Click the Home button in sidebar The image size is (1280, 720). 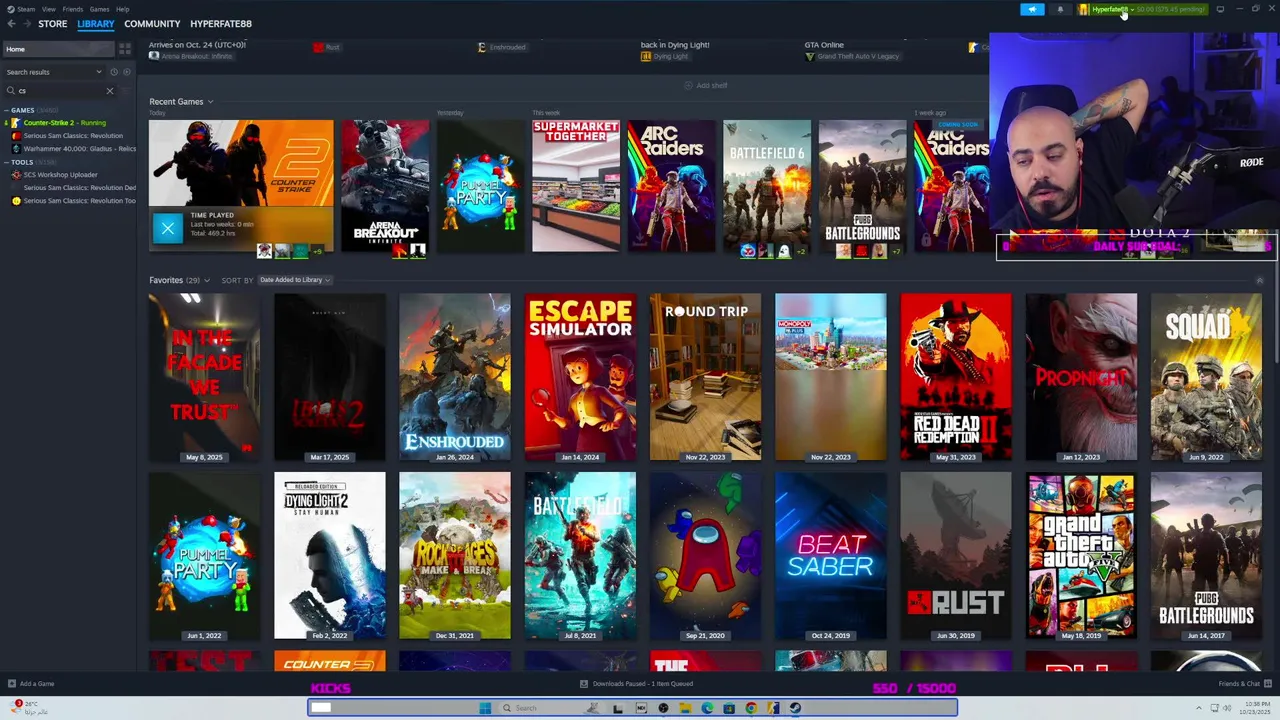click(x=59, y=49)
